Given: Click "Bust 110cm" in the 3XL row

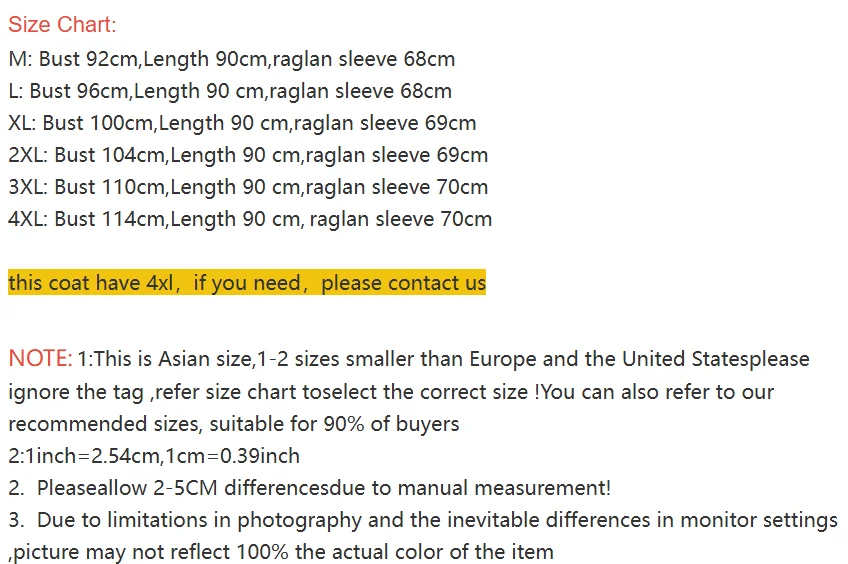Looking at the screenshot, I should 108,187.
